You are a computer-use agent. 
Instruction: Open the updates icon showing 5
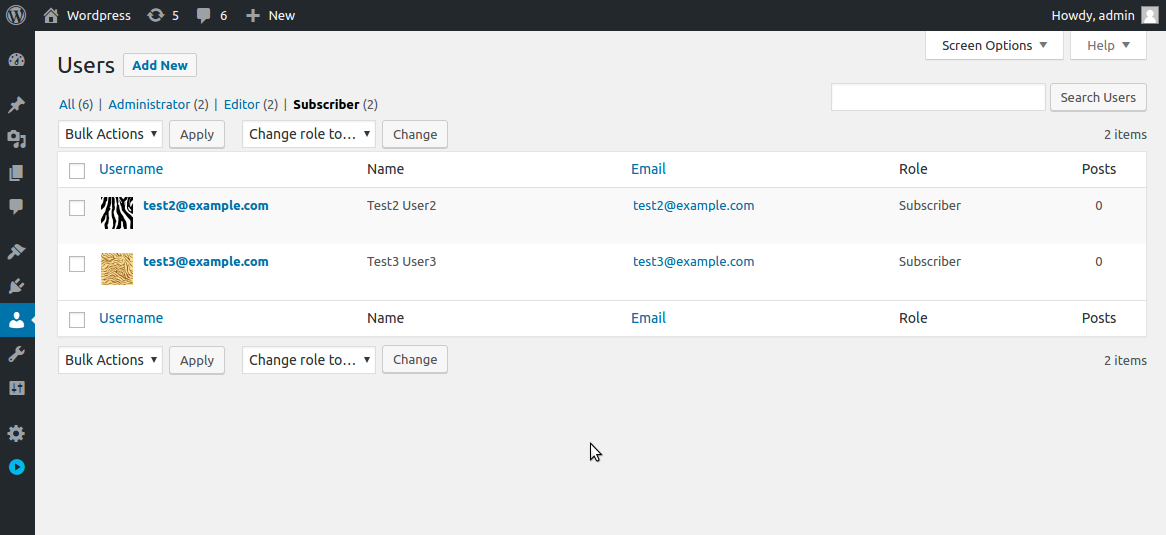[163, 15]
